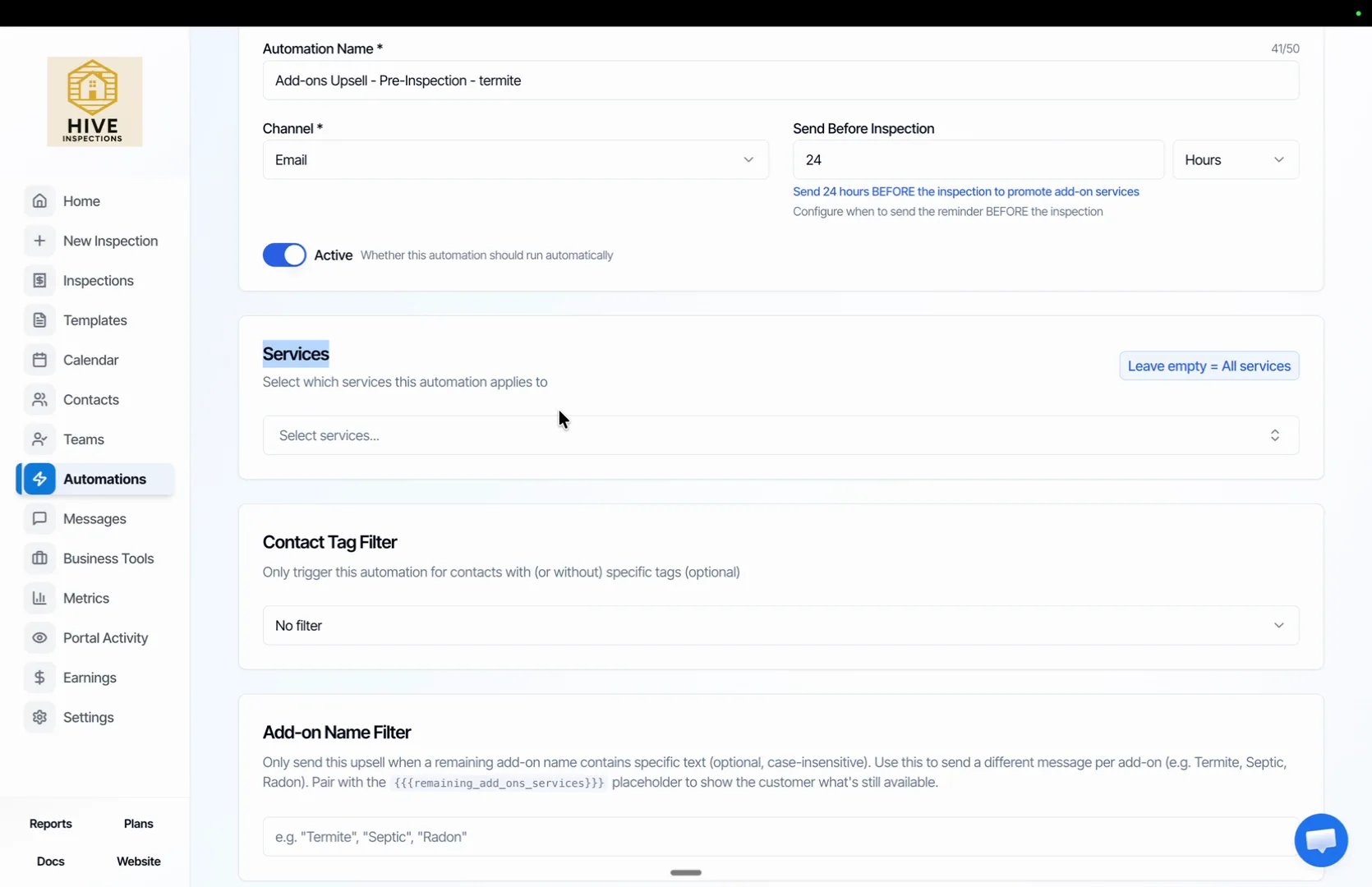The height and width of the screenshot is (887, 1372).
Task: View the Metrics page
Action: 96,598
